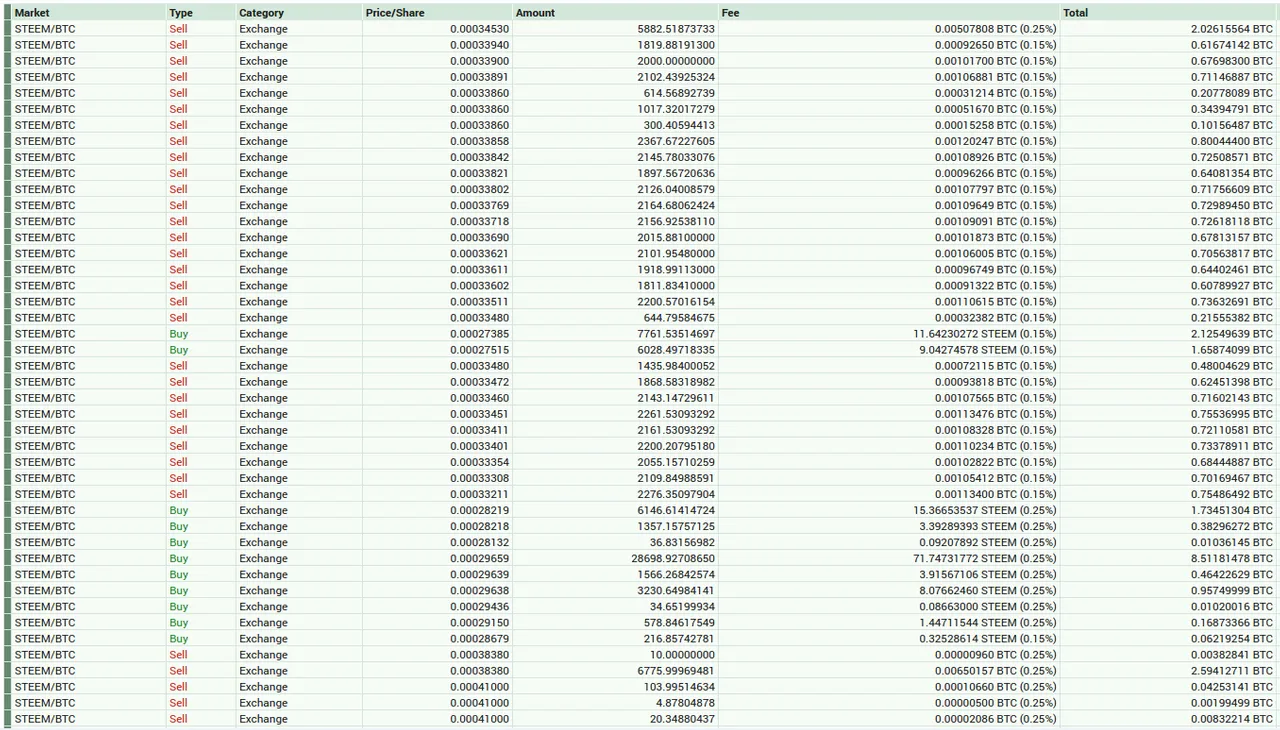Select amount cell 5882.51873733
Image resolution: width=1280 pixels, height=730 pixels.
[676, 29]
